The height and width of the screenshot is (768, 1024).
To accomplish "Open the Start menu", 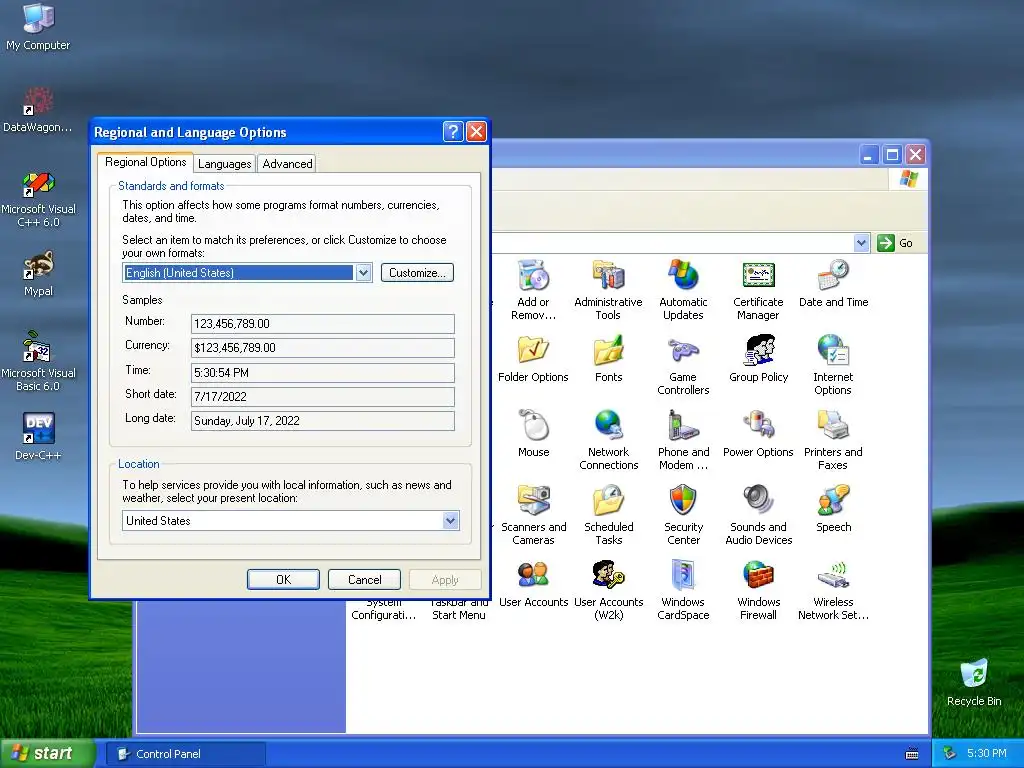I will tap(47, 753).
